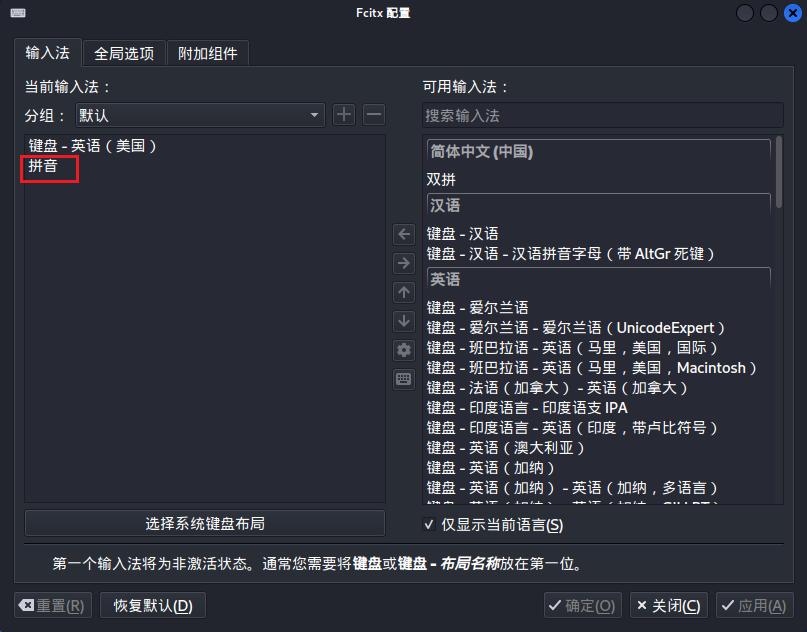Close the Fcitx configuration window
Screen dimensions: 807x632
coord(793,13)
